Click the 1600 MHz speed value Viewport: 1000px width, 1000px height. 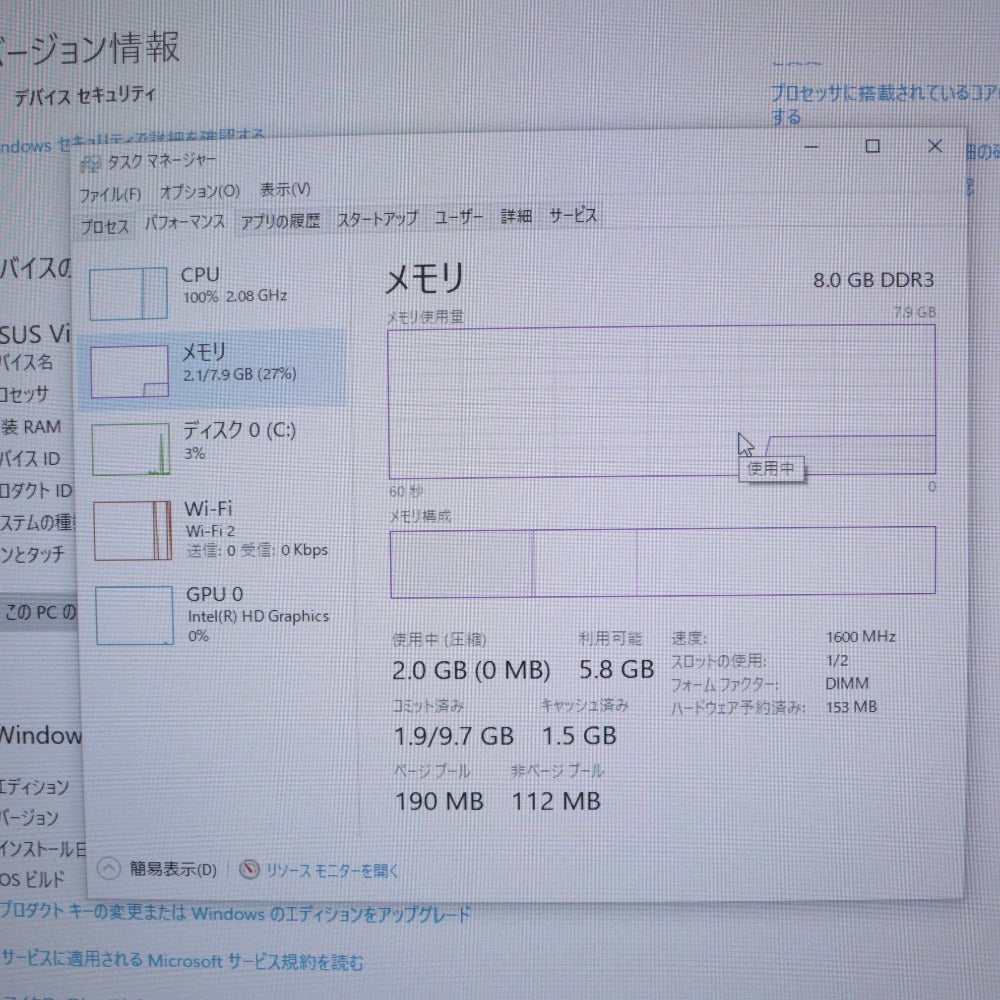click(x=860, y=636)
